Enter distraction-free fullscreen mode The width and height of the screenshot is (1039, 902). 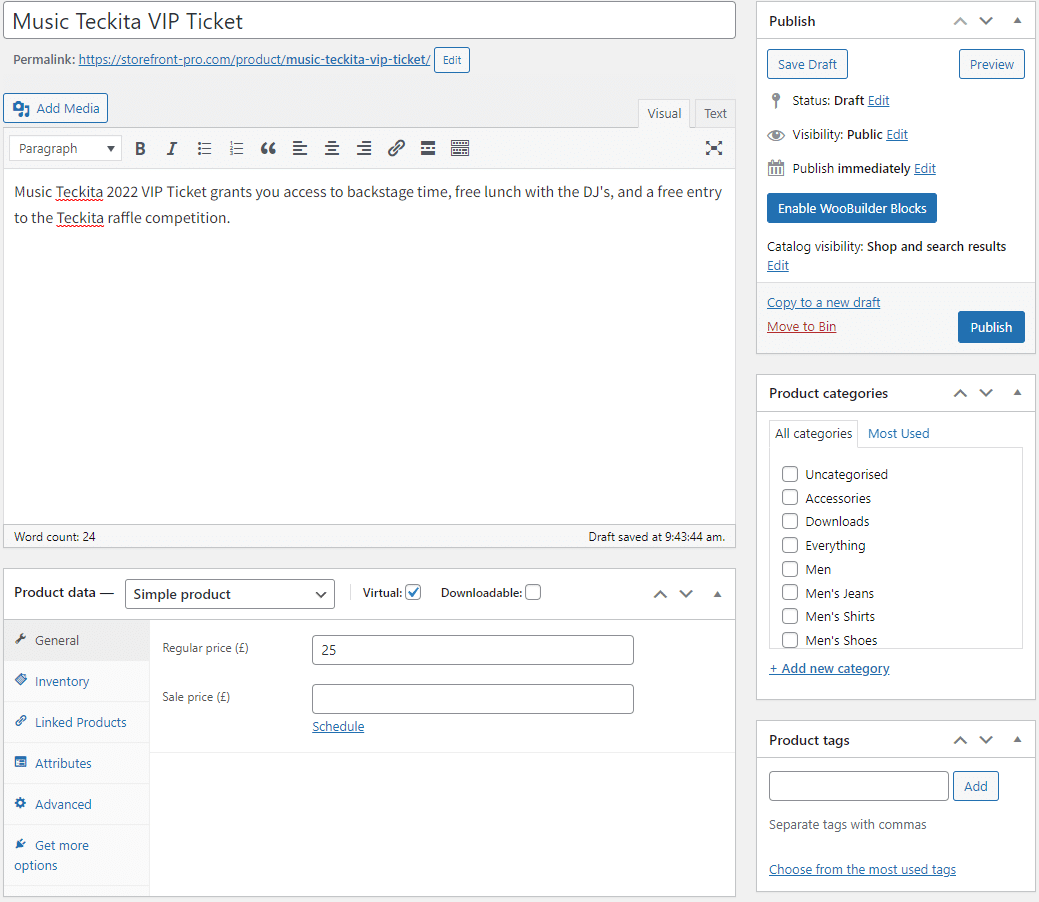click(x=714, y=148)
